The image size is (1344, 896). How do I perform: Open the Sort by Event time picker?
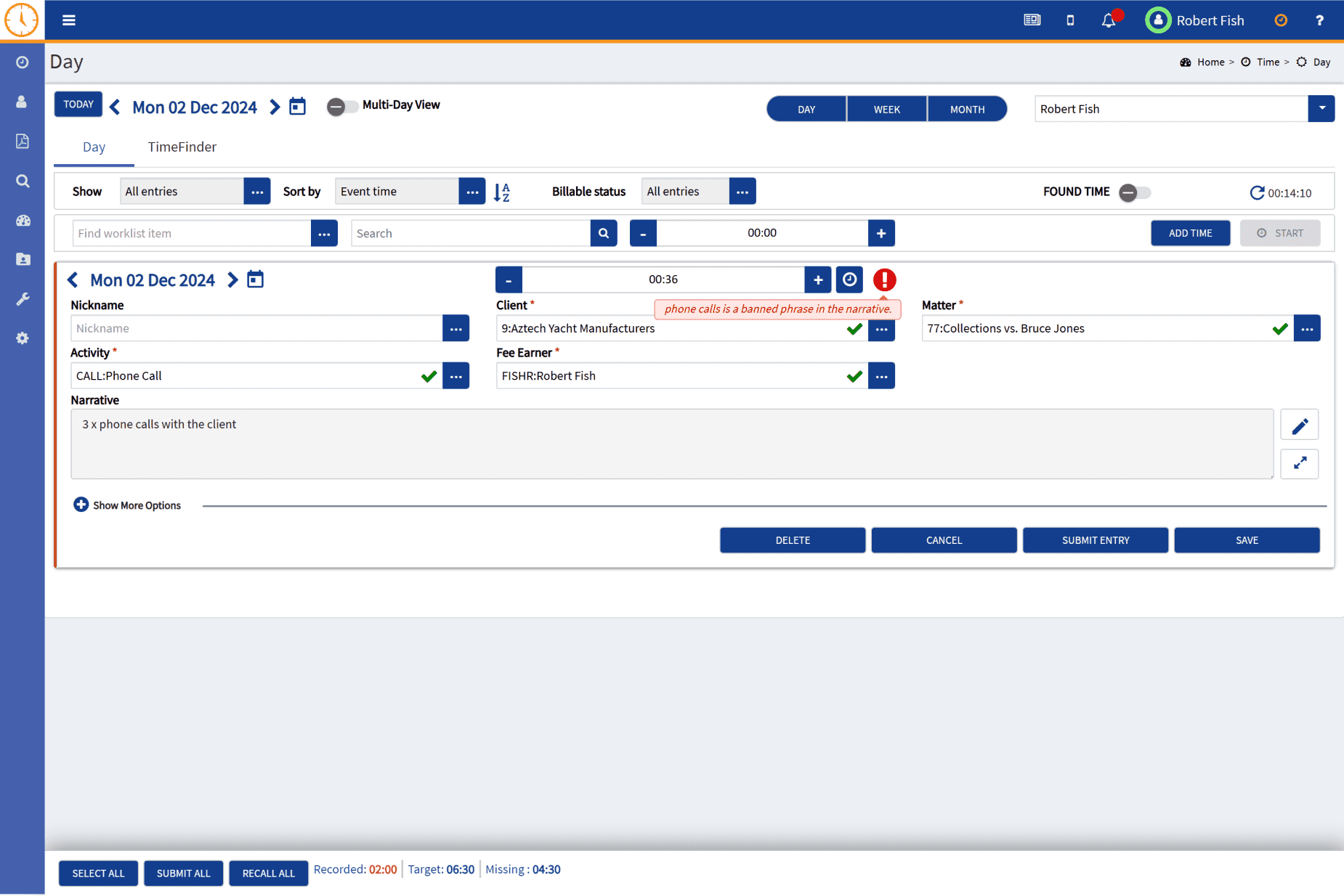click(x=472, y=192)
